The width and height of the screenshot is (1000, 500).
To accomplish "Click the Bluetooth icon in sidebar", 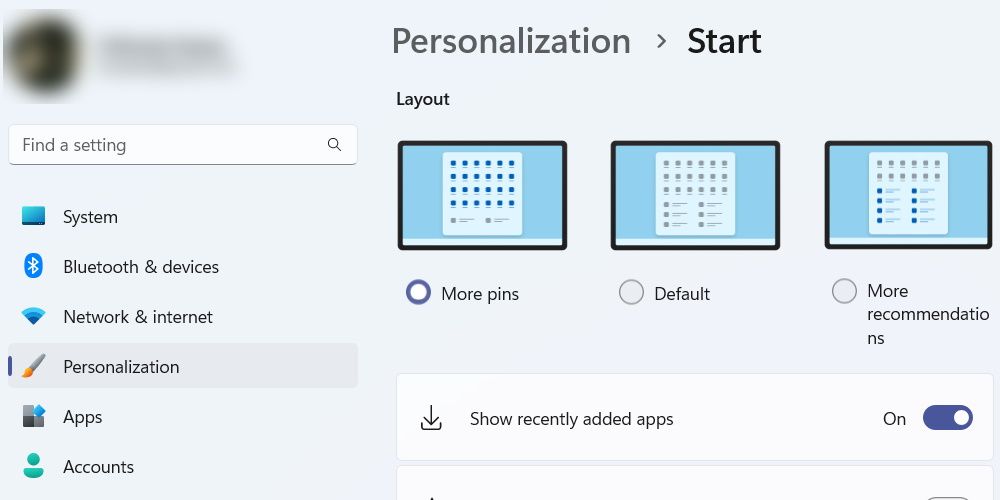I will point(33,265).
